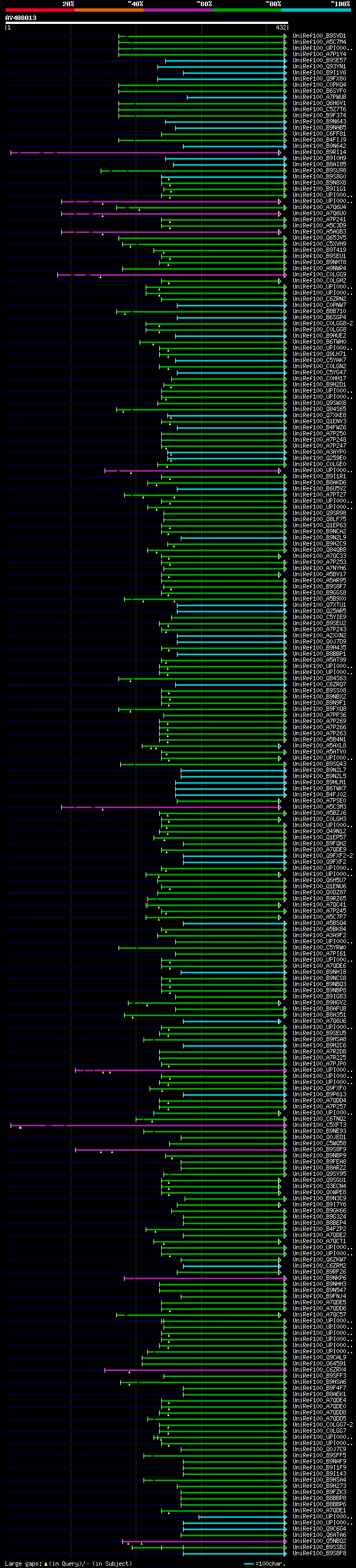Click the UniRef100_C0PNW7 label

319,305
